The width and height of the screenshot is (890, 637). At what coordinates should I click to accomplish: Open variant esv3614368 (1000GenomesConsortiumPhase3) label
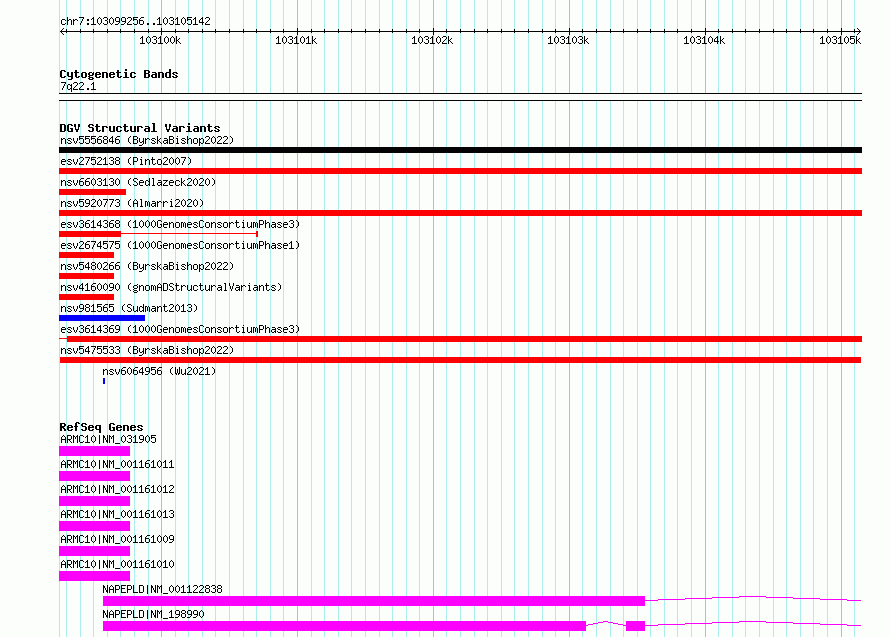coord(180,224)
